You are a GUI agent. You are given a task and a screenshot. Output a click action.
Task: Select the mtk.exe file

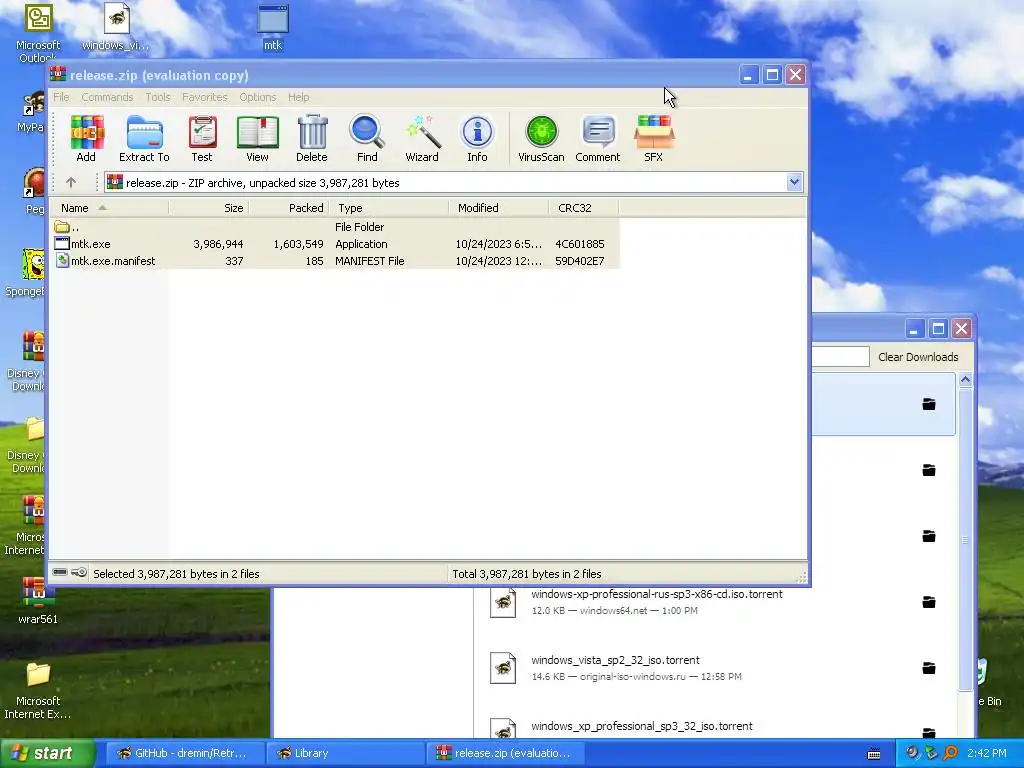point(90,244)
